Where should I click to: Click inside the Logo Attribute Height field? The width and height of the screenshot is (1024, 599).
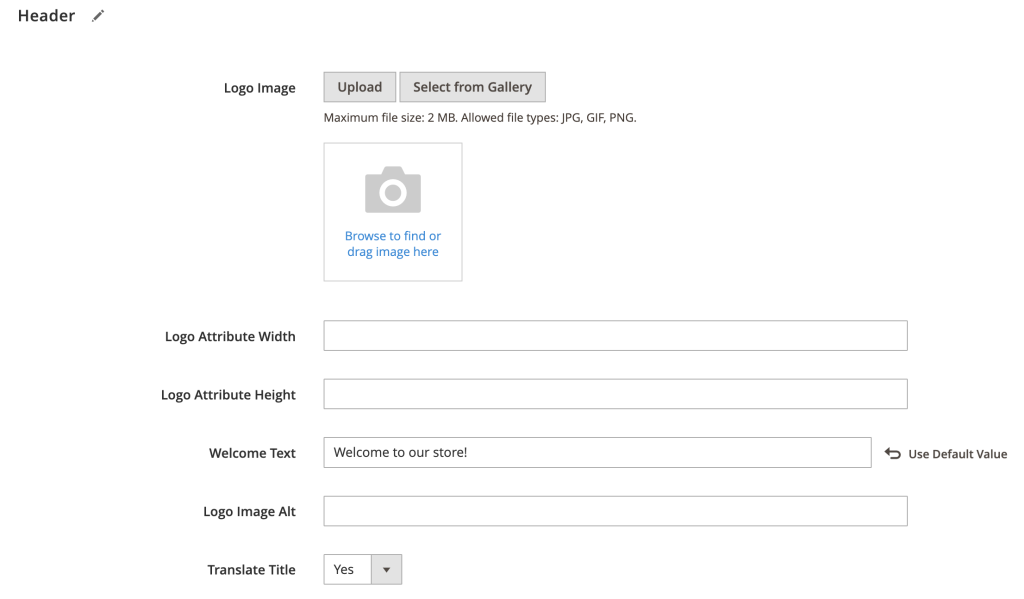[x=615, y=393]
